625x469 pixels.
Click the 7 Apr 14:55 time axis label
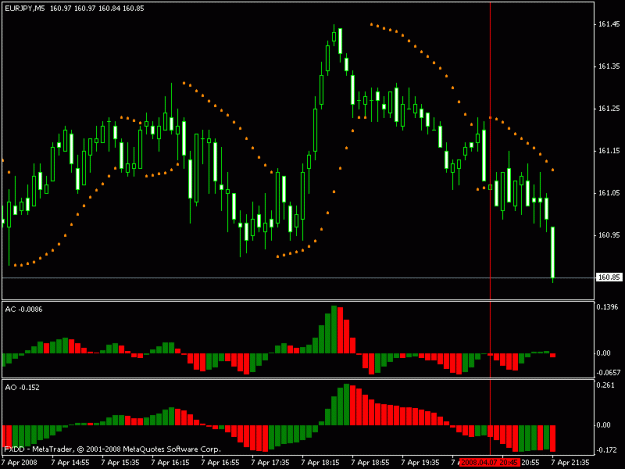tap(70, 463)
